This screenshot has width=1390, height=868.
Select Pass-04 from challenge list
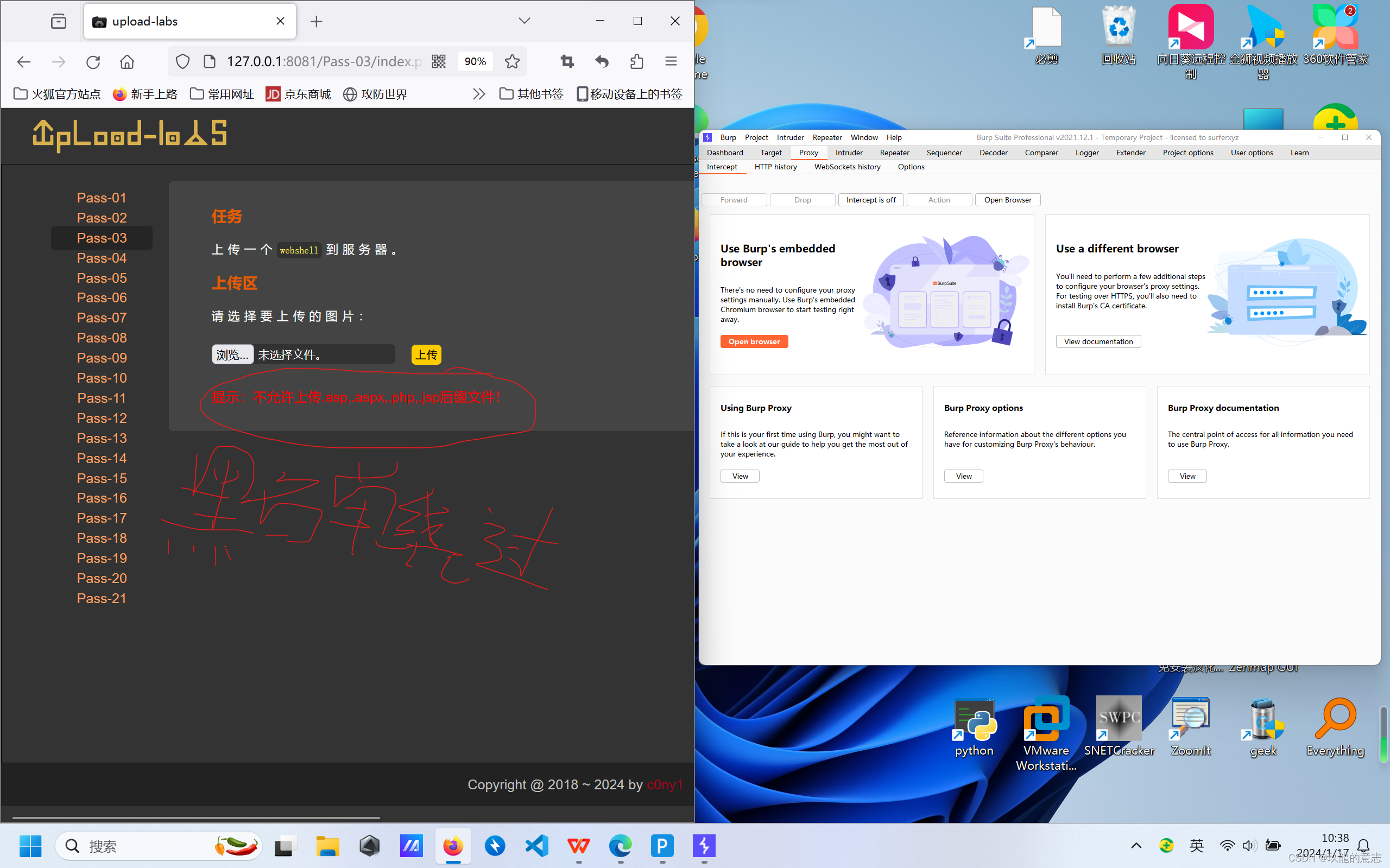point(100,258)
